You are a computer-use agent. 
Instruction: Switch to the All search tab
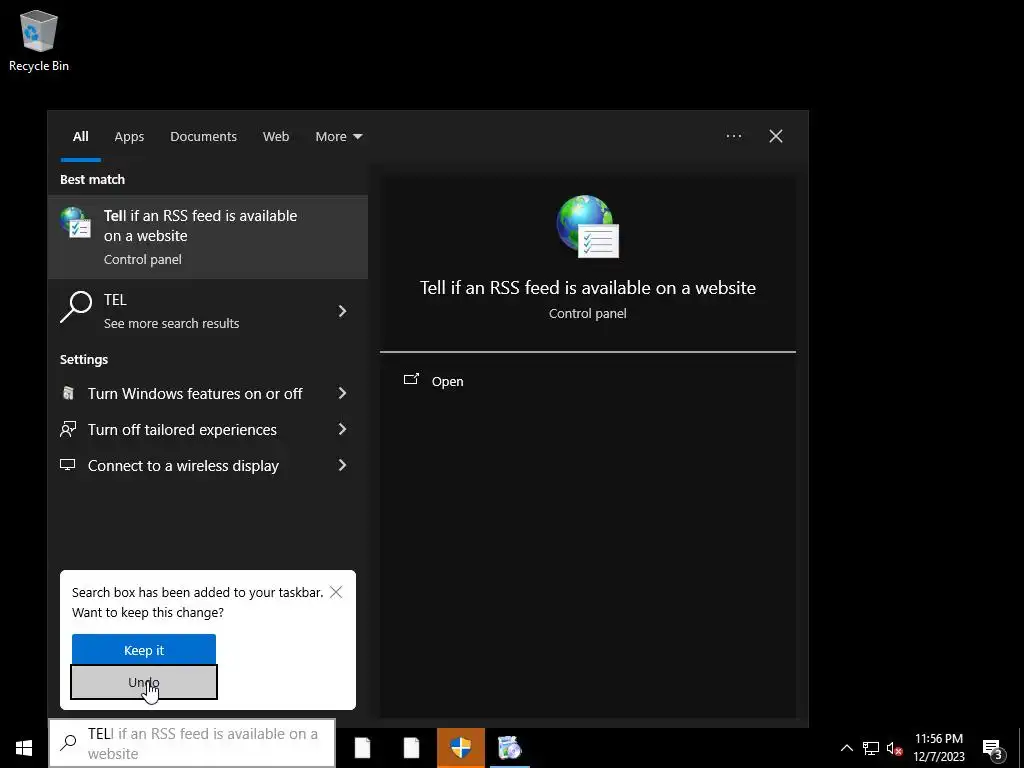[80, 136]
